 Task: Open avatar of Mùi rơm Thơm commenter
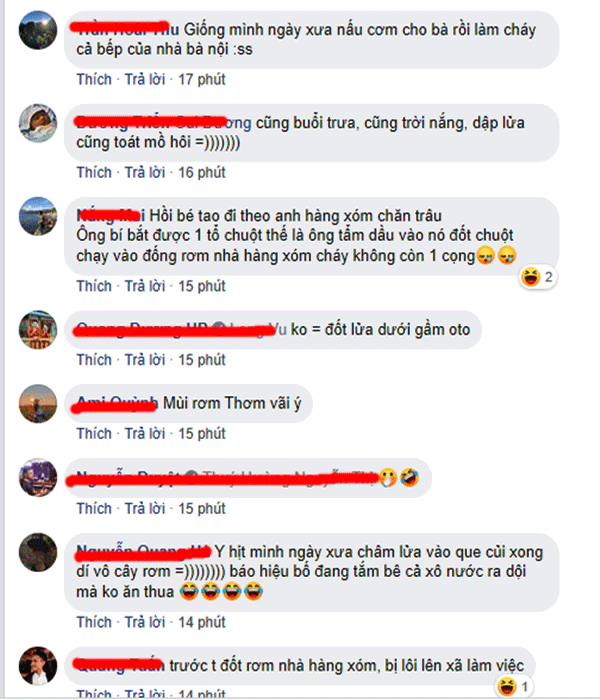tap(38, 403)
